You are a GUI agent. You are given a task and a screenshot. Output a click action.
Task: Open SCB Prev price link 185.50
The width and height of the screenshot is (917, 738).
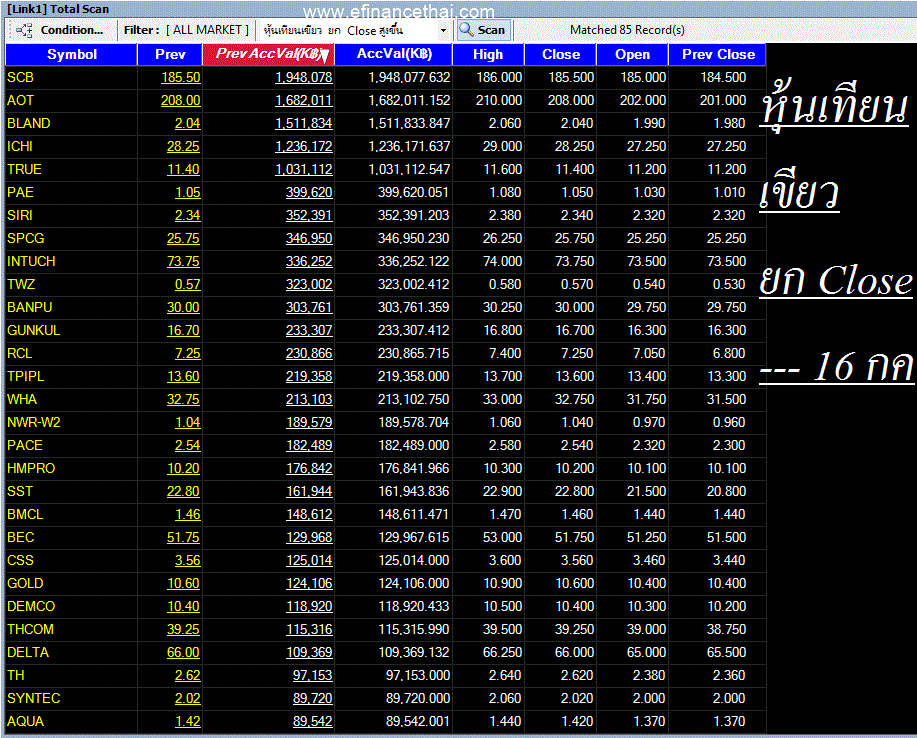click(x=181, y=77)
